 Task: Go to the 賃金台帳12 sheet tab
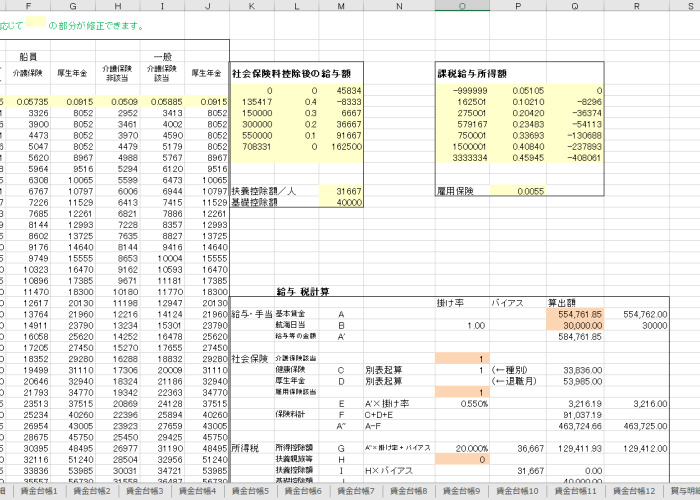click(634, 491)
